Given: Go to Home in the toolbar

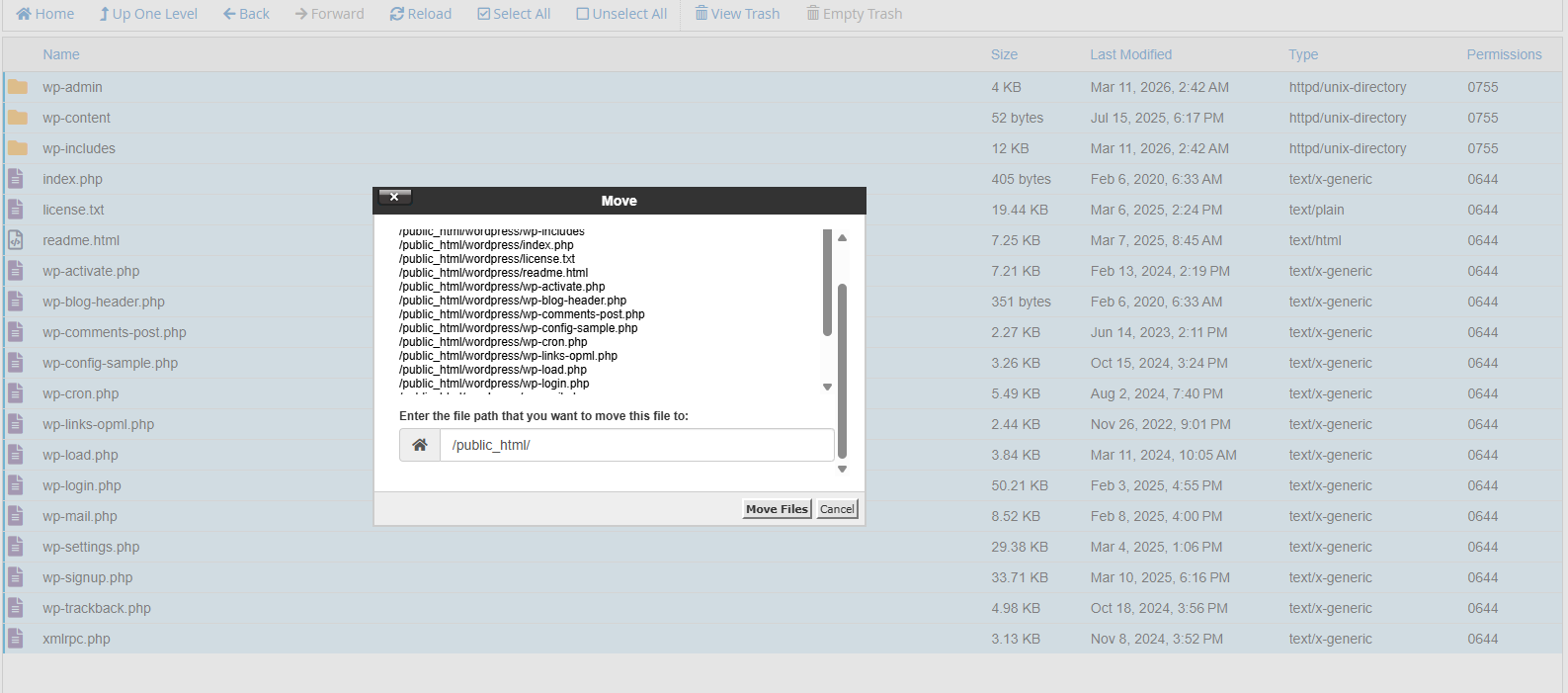Looking at the screenshot, I should click(45, 14).
